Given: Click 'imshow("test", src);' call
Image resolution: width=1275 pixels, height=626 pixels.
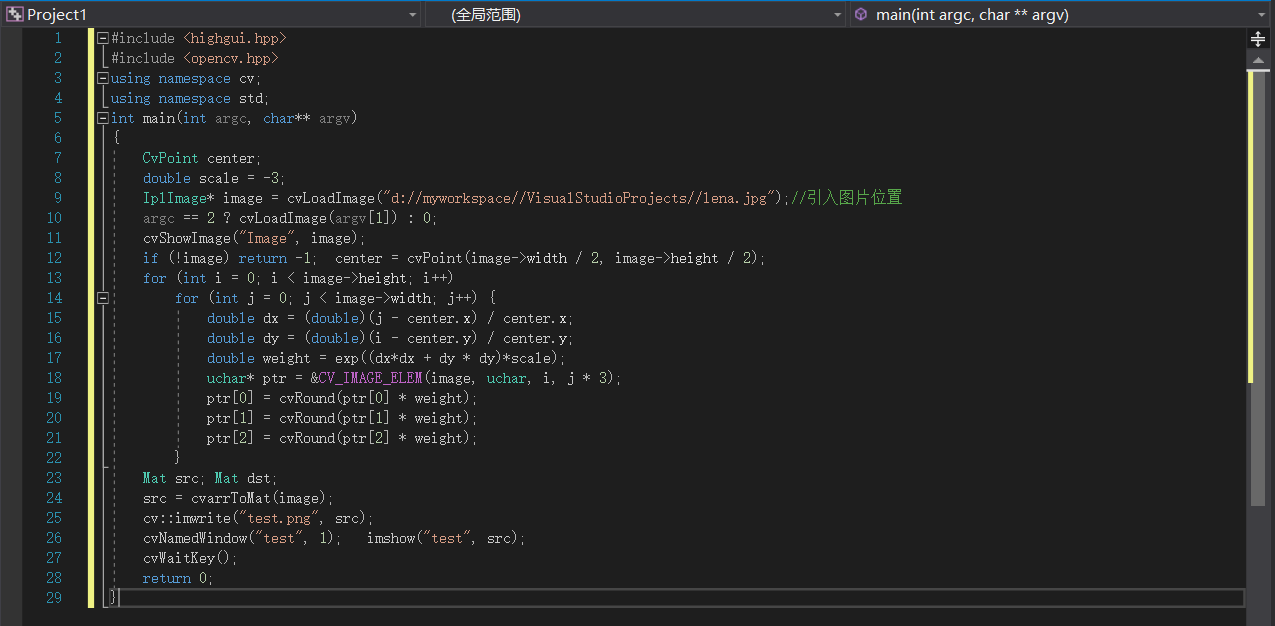Looking at the screenshot, I should (x=446, y=538).
